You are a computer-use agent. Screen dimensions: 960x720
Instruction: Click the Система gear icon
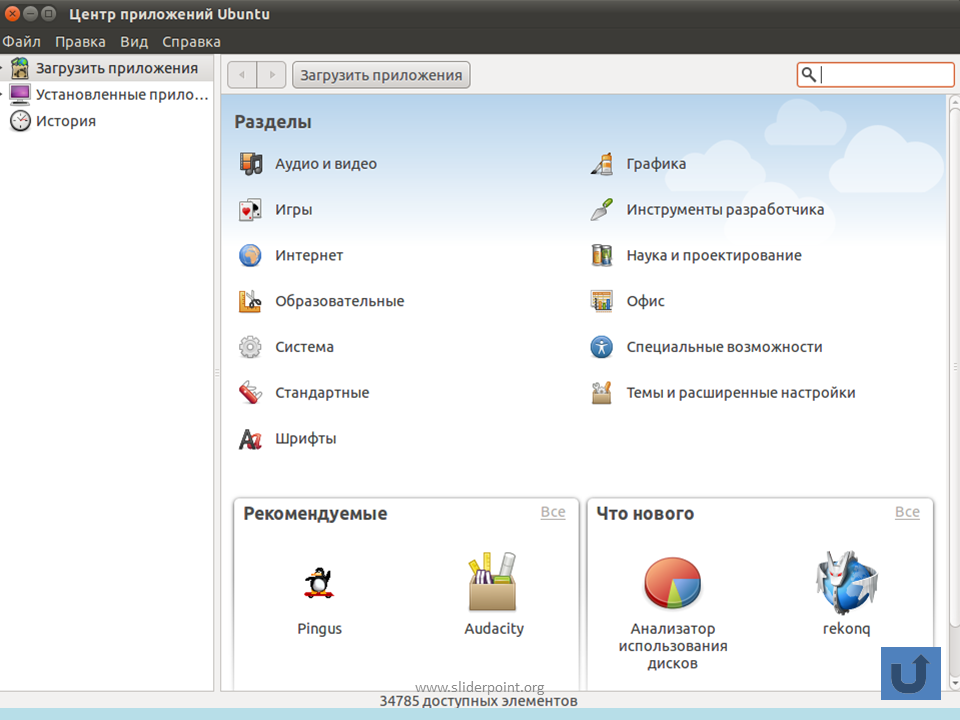(250, 347)
